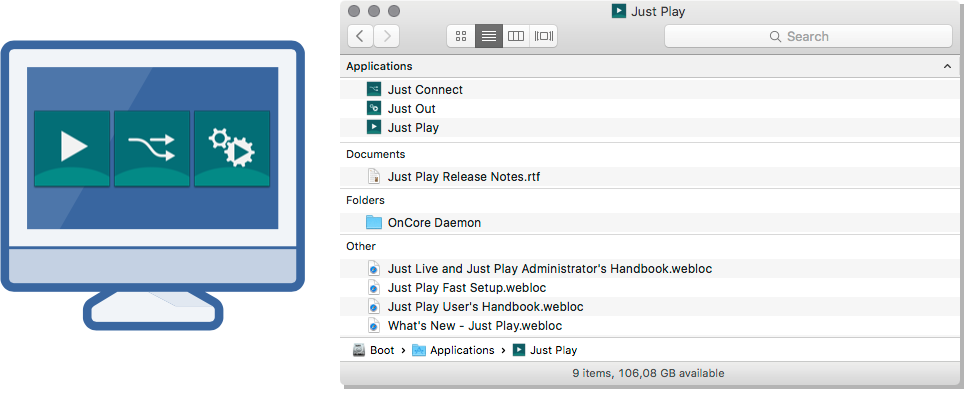
Task: Collapse the Applications group with chevron
Action: [948, 66]
